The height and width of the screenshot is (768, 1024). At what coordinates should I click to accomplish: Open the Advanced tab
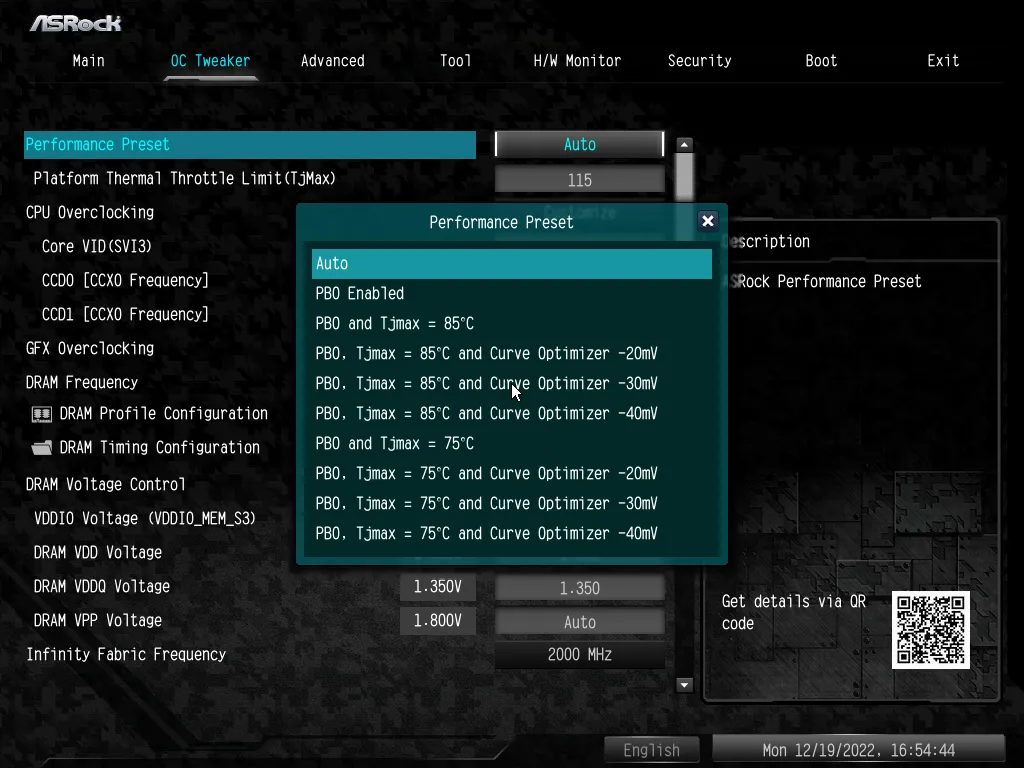tap(332, 61)
